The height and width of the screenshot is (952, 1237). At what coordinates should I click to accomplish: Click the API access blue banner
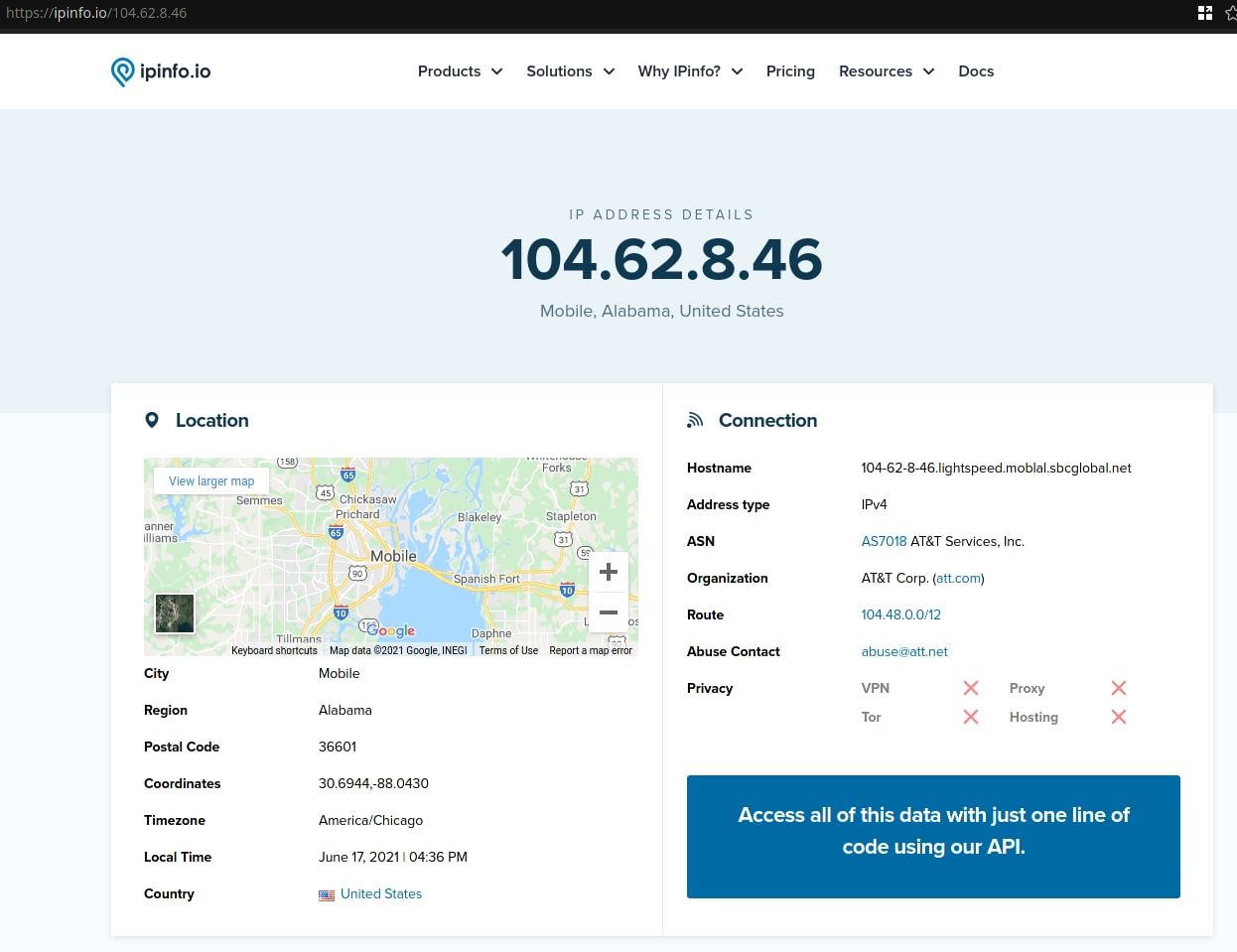click(x=933, y=836)
